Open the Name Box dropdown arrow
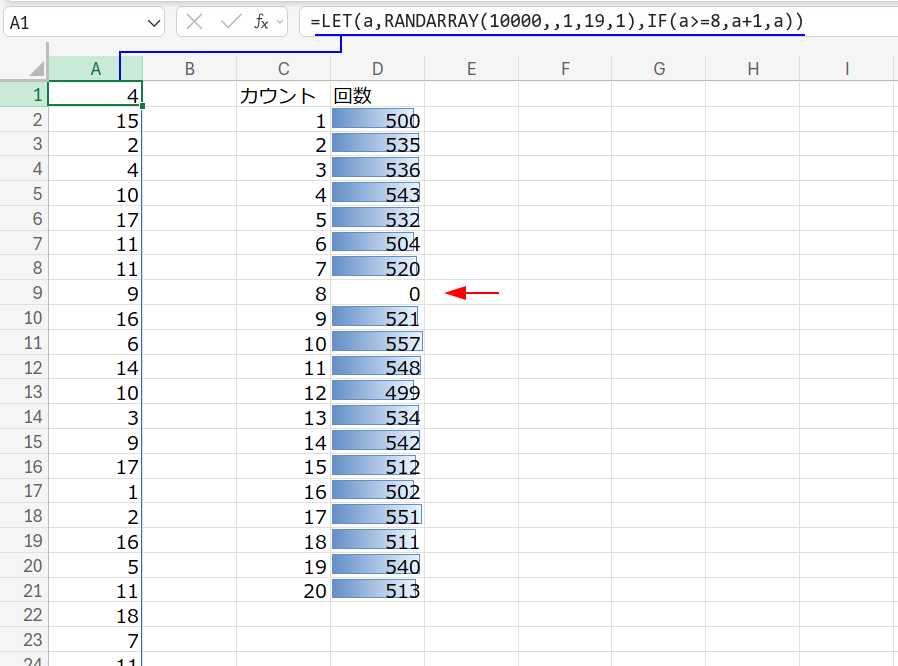 [154, 22]
